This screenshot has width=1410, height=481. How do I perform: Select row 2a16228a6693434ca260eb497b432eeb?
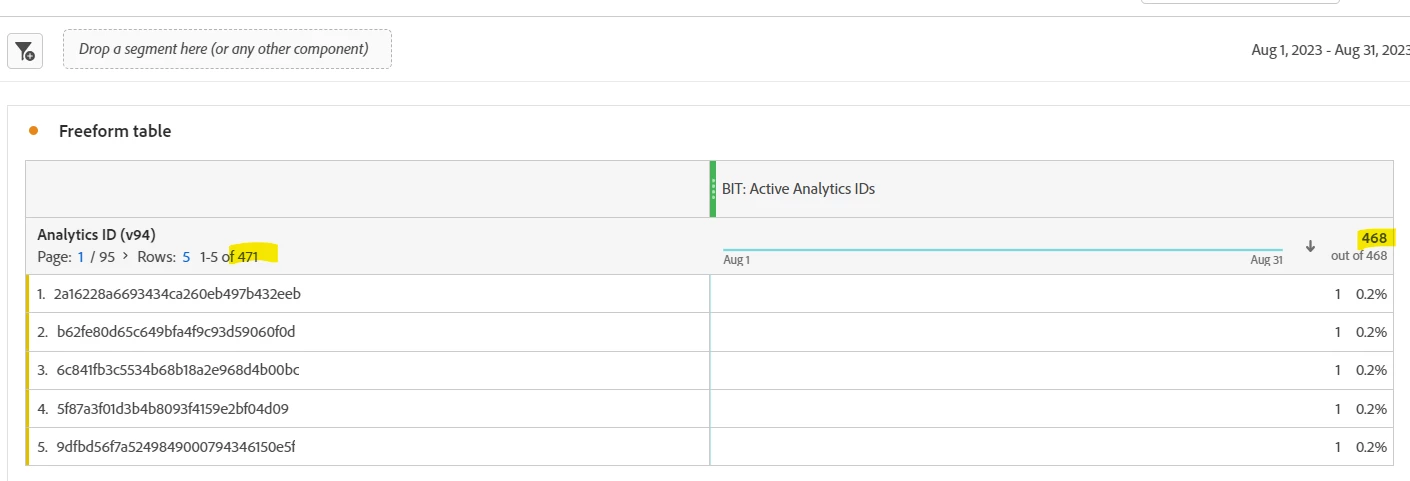(x=368, y=294)
